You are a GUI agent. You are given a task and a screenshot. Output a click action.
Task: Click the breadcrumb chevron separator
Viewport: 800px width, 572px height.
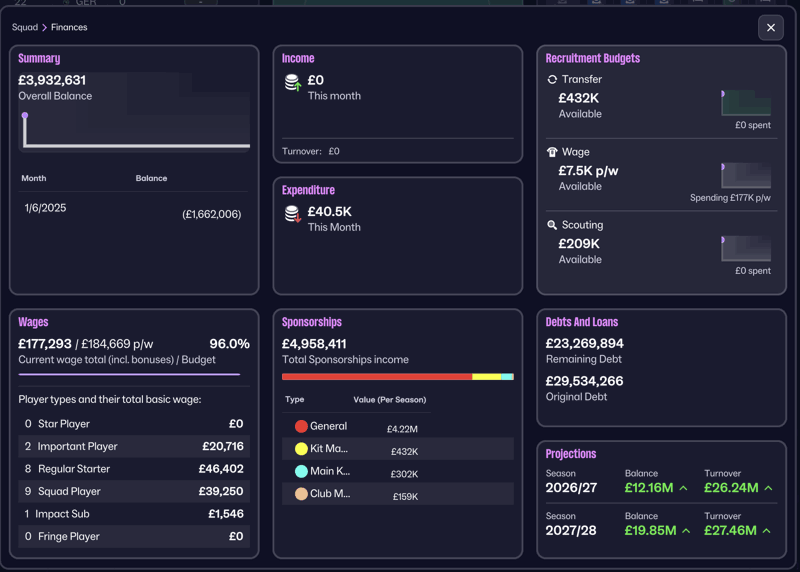[x=44, y=28]
